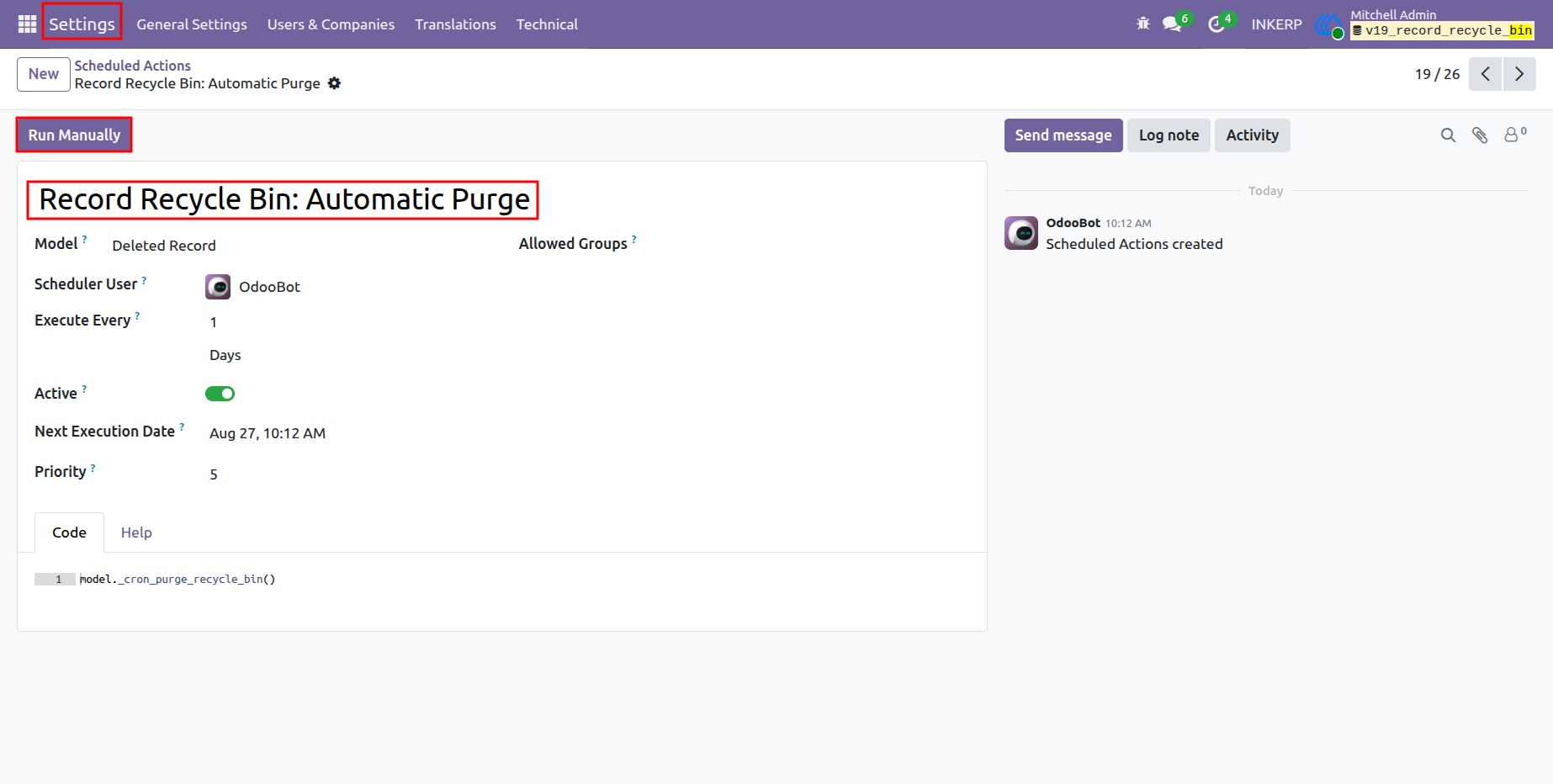Click into the Python code editor line
1553x784 pixels.
pos(177,579)
